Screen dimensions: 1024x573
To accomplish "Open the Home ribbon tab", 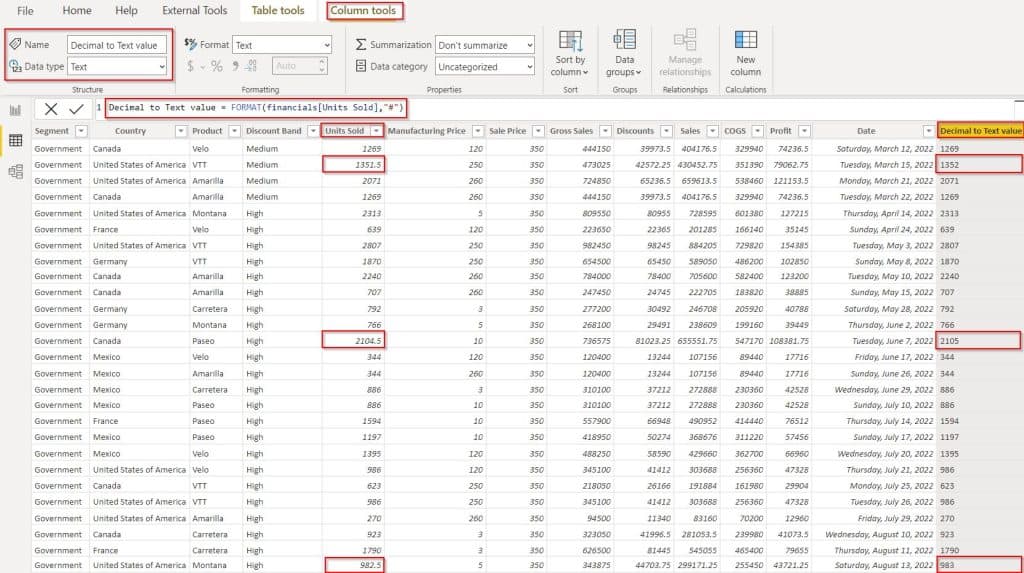I will 77,10.
